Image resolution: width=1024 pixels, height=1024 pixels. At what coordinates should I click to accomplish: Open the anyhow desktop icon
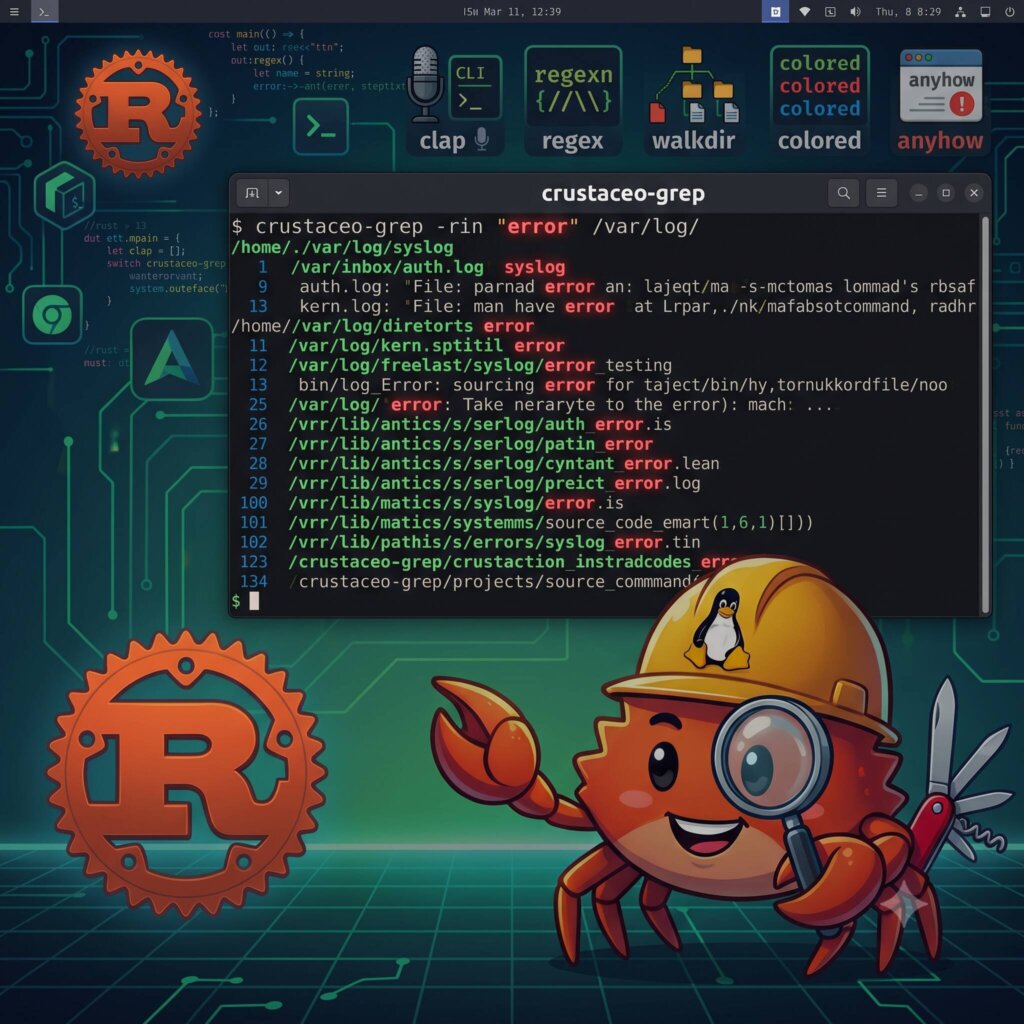coord(940,100)
